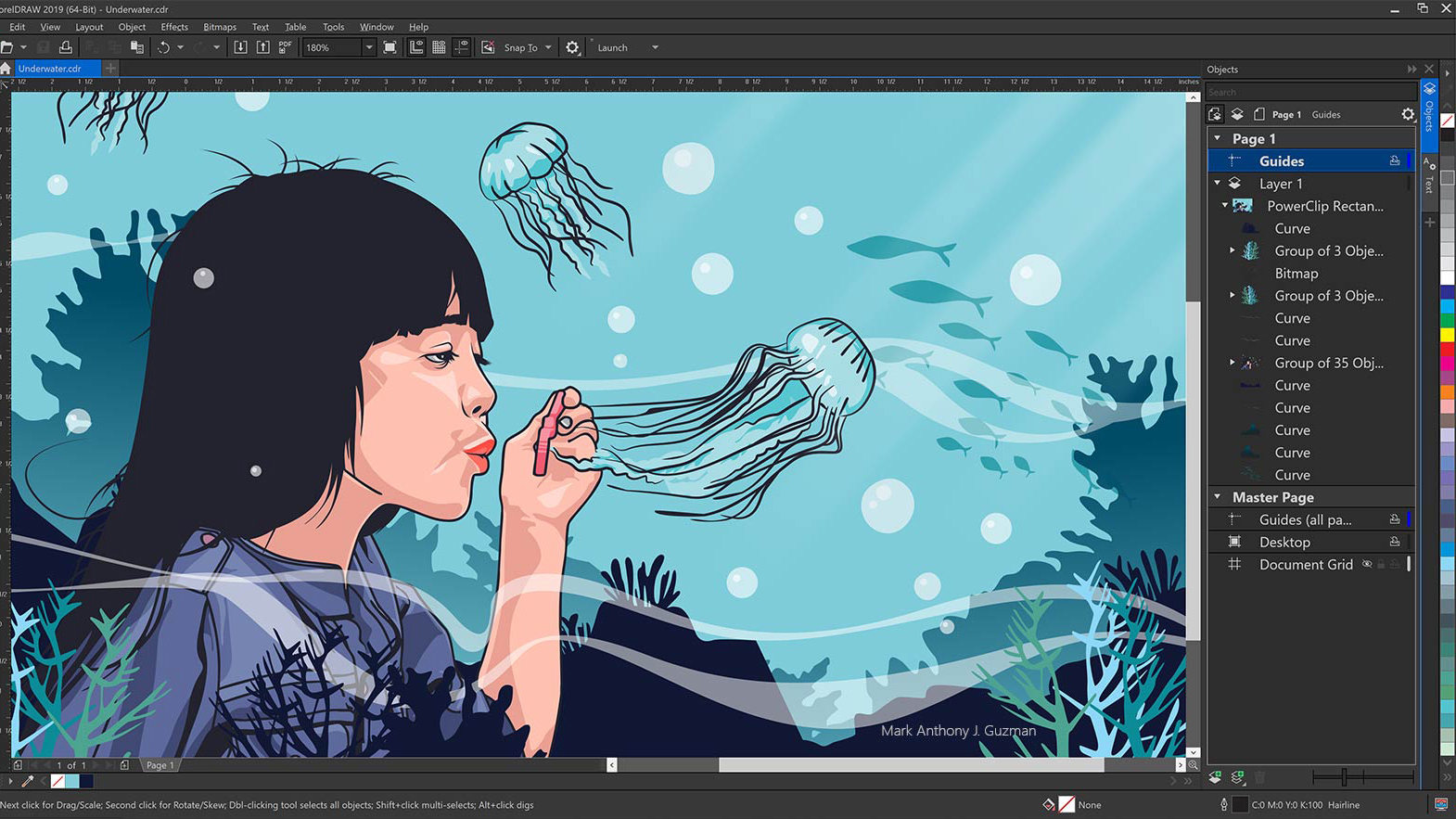Click New Layer icon in Objects panel
Viewport: 1456px width, 819px height.
[x=1215, y=777]
